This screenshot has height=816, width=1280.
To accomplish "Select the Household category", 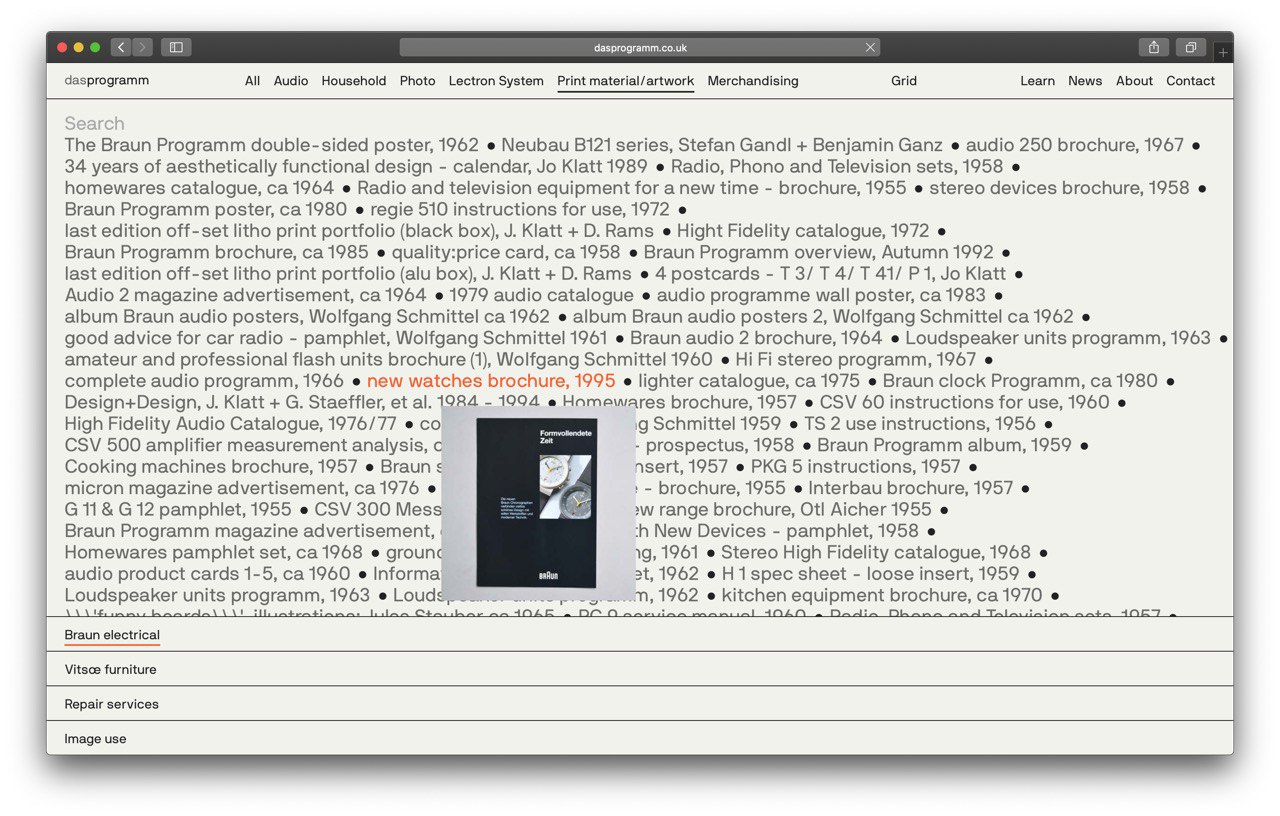I will (354, 81).
